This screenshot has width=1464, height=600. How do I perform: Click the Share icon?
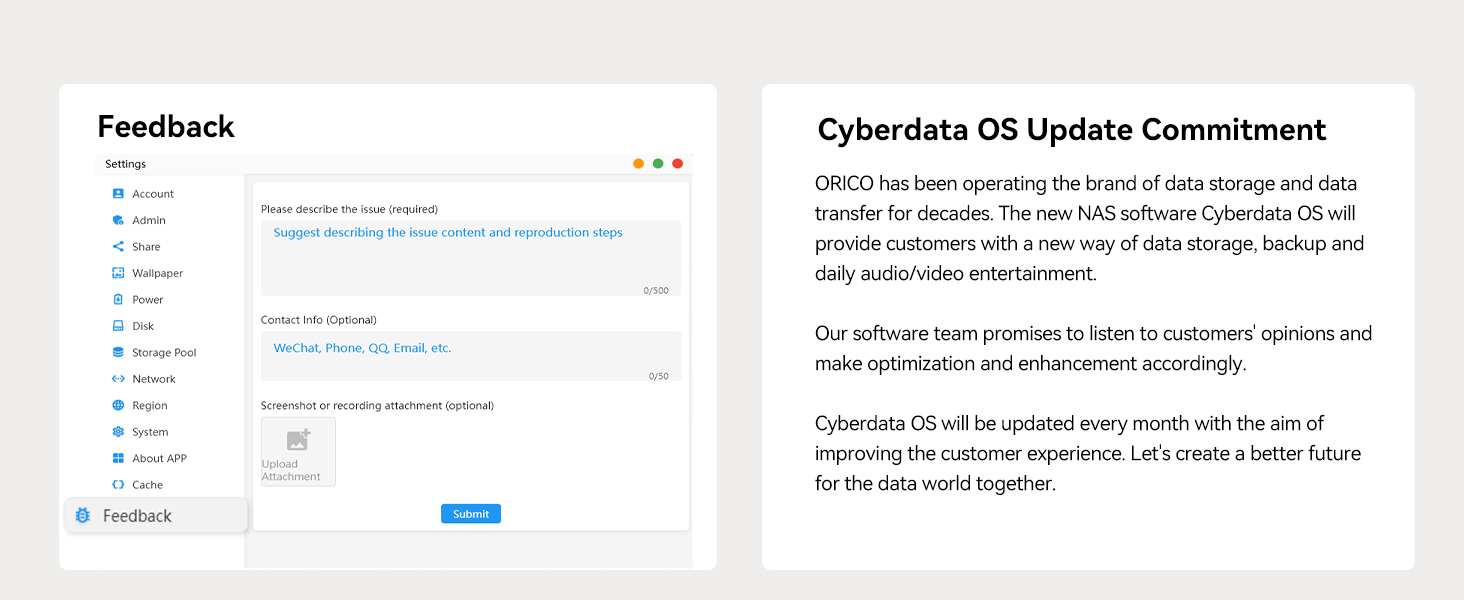tap(117, 246)
